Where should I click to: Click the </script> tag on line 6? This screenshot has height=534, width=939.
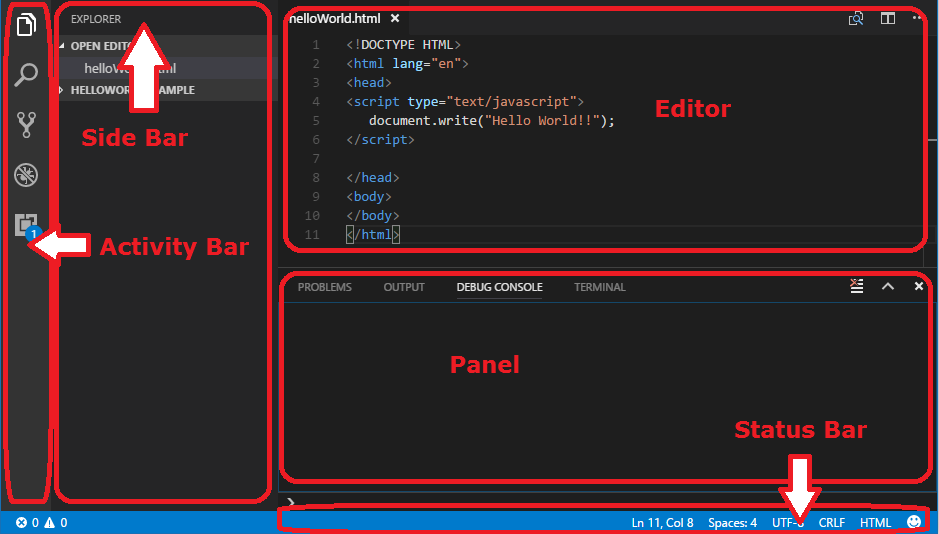point(380,139)
